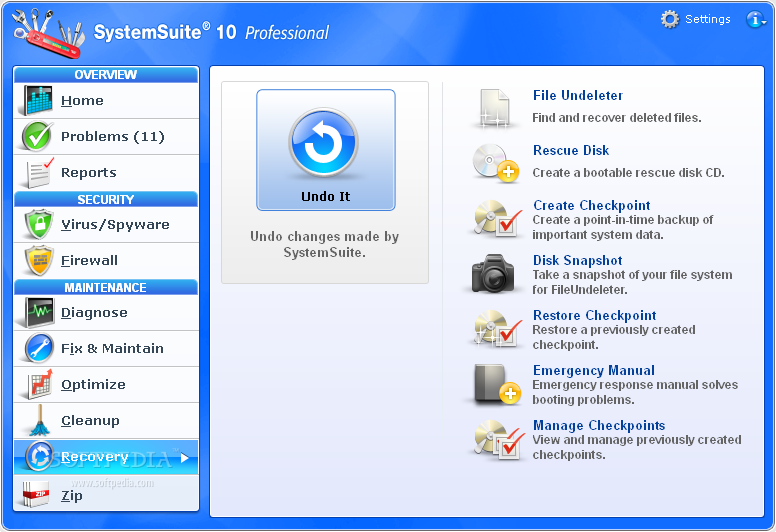
Task: Click the Manage Checkpoints disc icon
Action: coord(499,439)
